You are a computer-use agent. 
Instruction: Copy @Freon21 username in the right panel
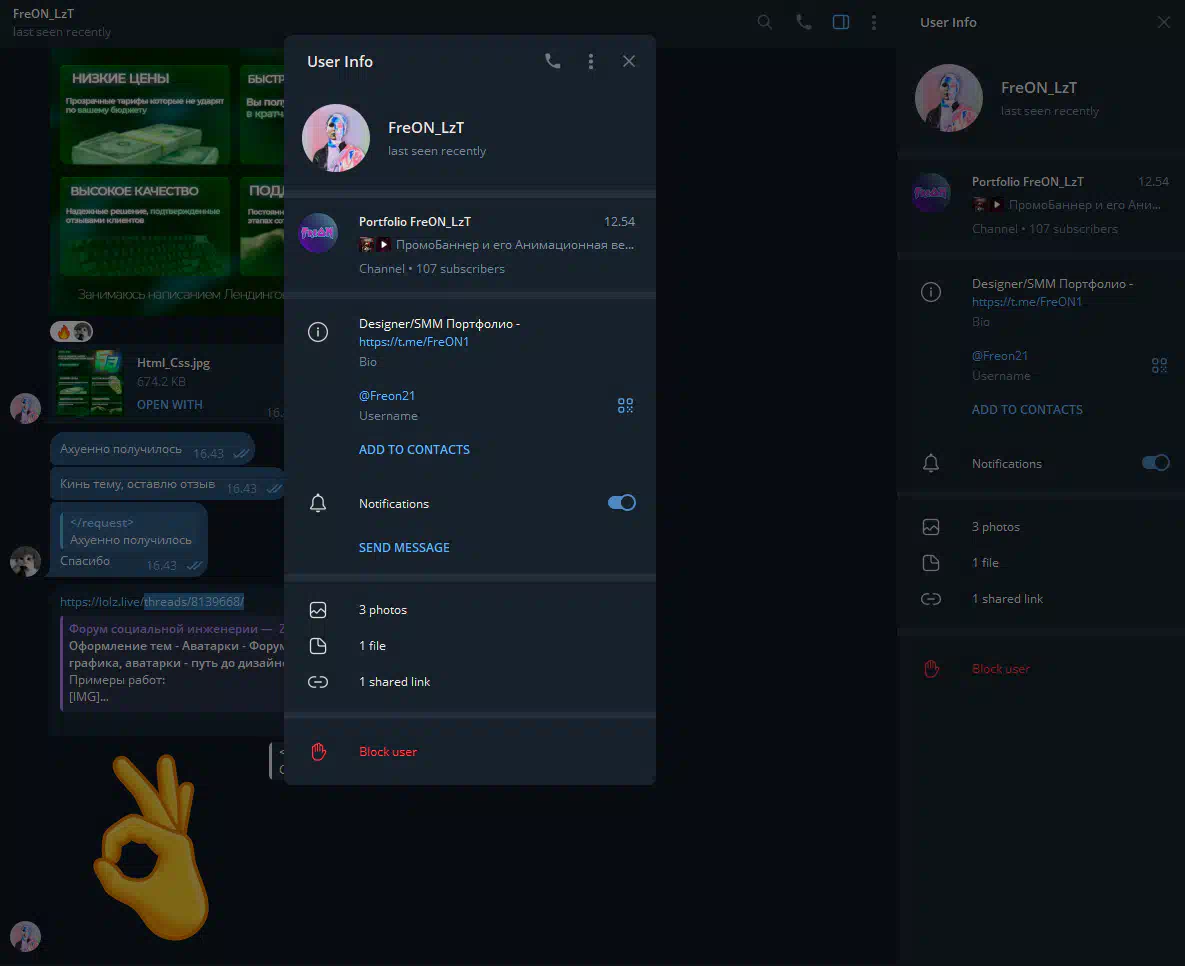click(1000, 355)
